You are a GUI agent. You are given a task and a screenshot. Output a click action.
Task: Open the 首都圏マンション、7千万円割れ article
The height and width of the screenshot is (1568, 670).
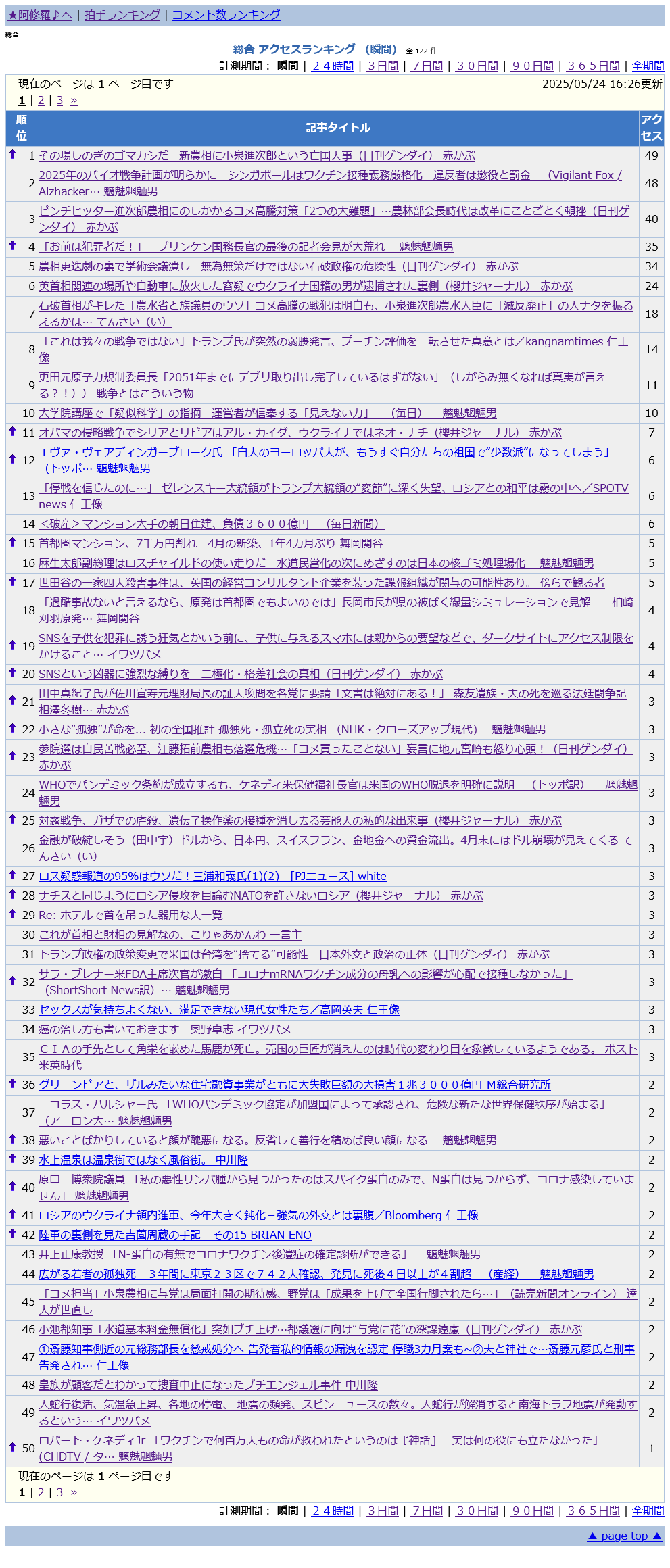click(211, 543)
